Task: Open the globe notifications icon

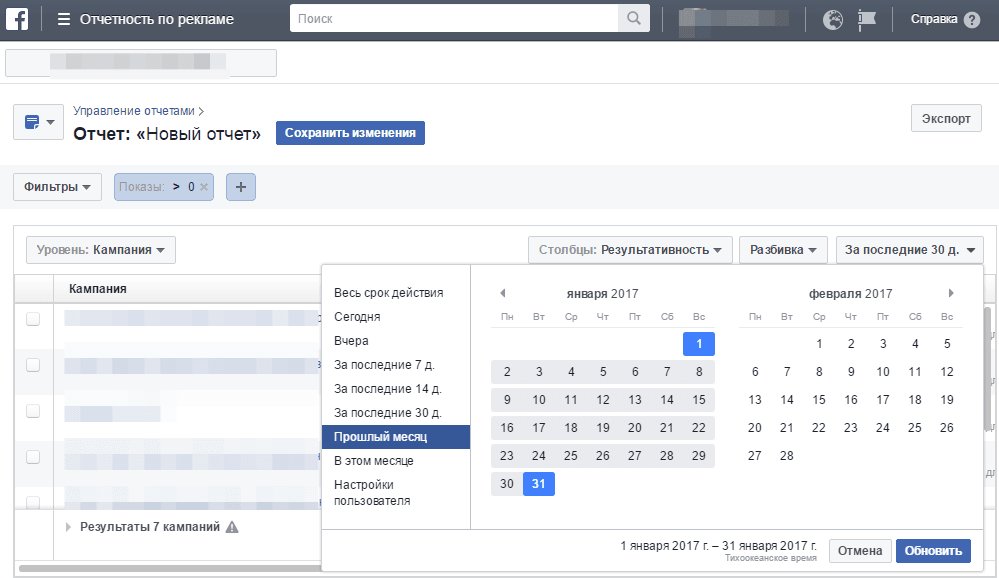Action: pyautogui.click(x=833, y=19)
